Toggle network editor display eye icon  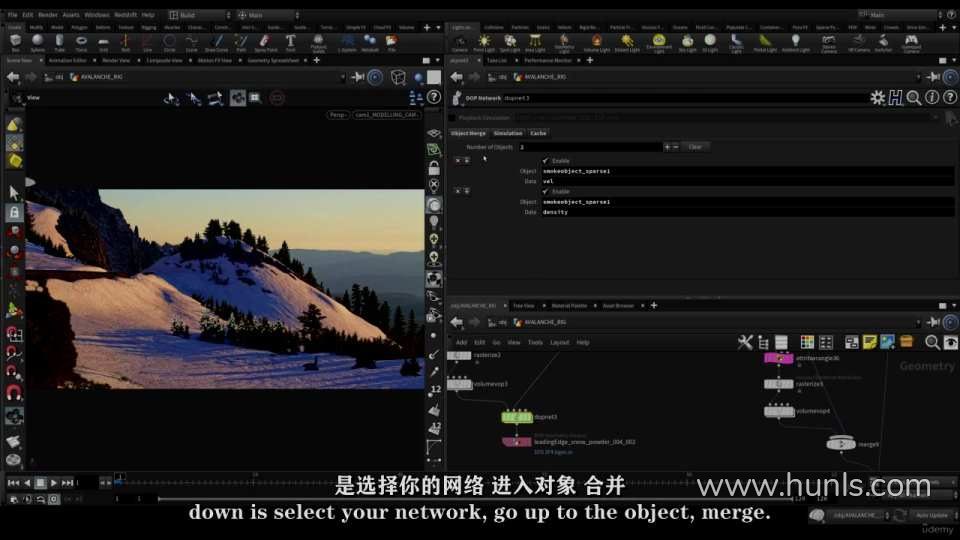950,342
